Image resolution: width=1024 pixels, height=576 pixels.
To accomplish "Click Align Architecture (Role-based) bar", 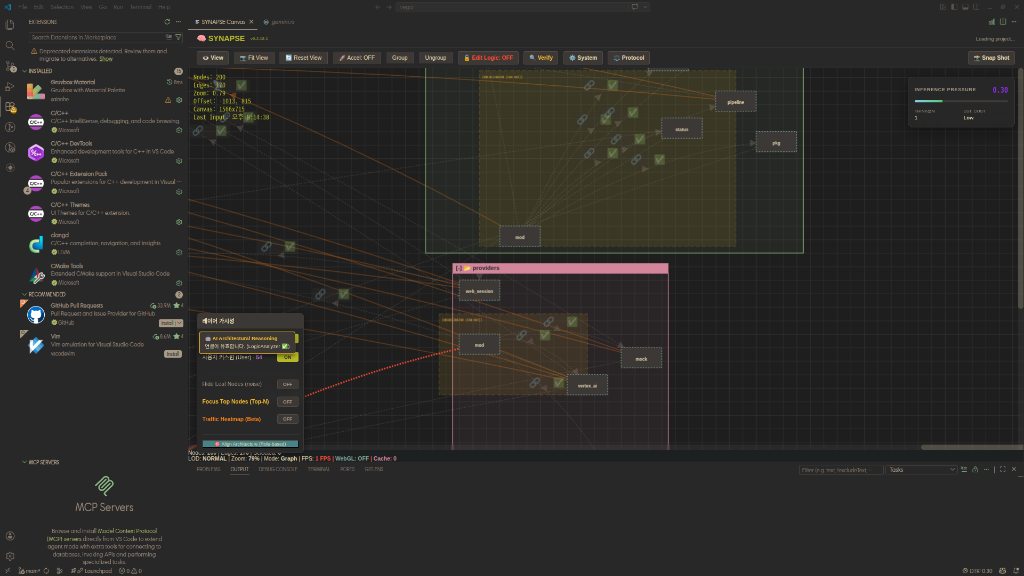I will pos(250,444).
